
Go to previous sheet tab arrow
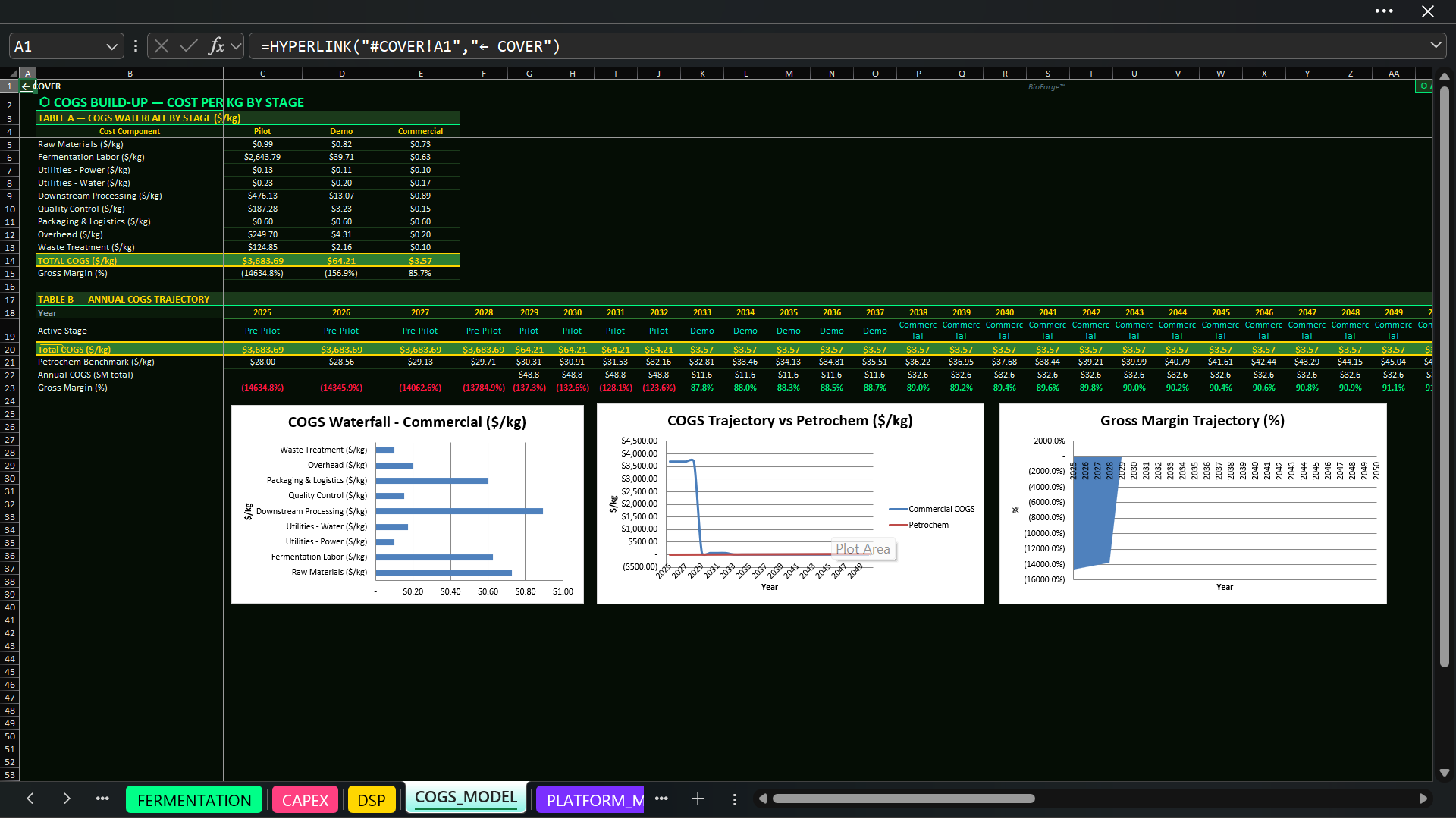30,799
